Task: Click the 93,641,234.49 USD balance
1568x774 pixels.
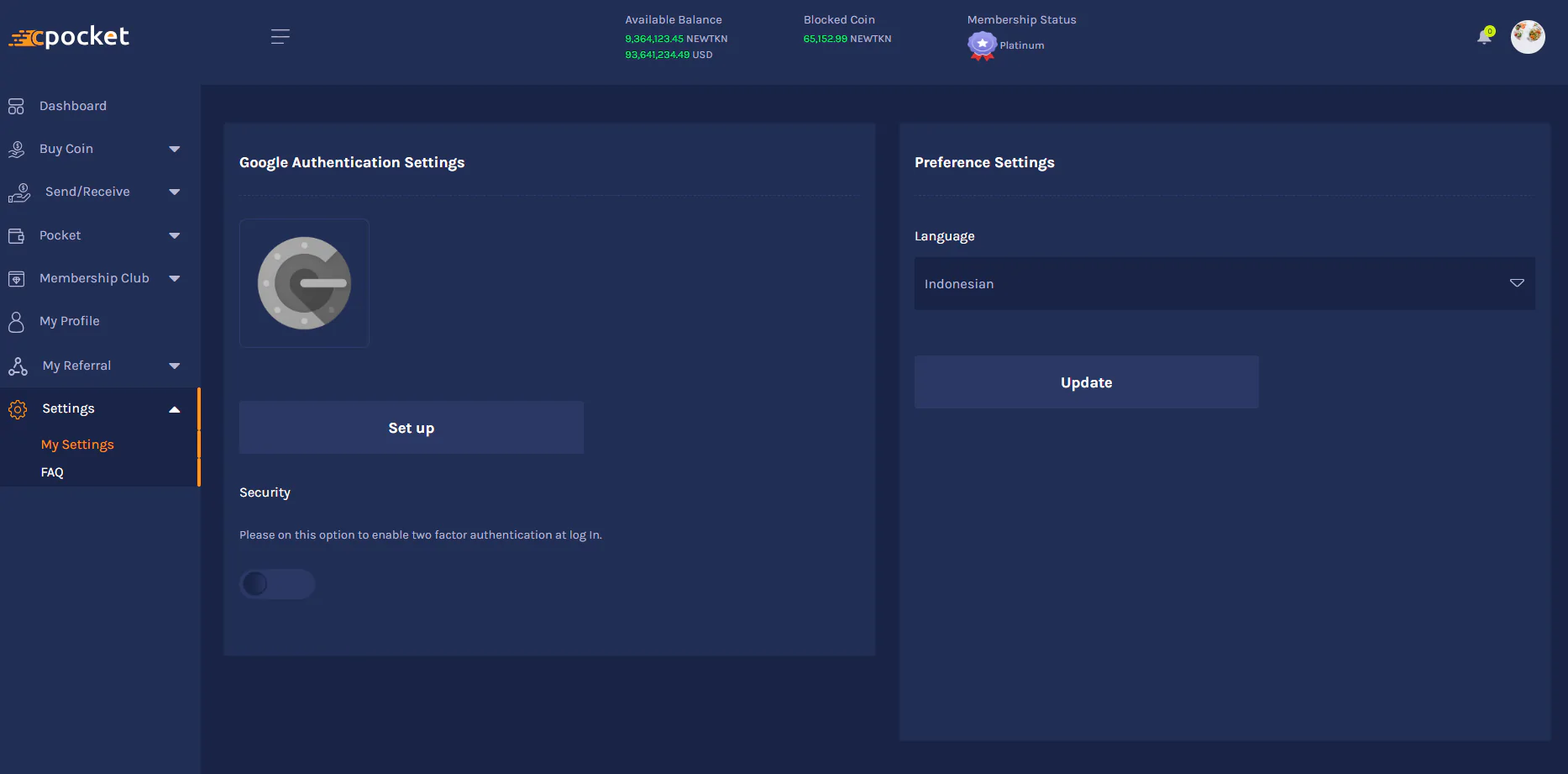Action: pyautogui.click(x=669, y=55)
